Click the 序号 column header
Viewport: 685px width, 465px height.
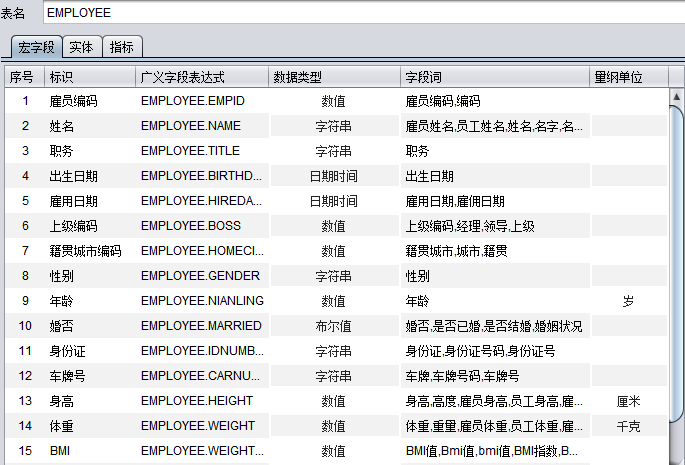[x=22, y=77]
